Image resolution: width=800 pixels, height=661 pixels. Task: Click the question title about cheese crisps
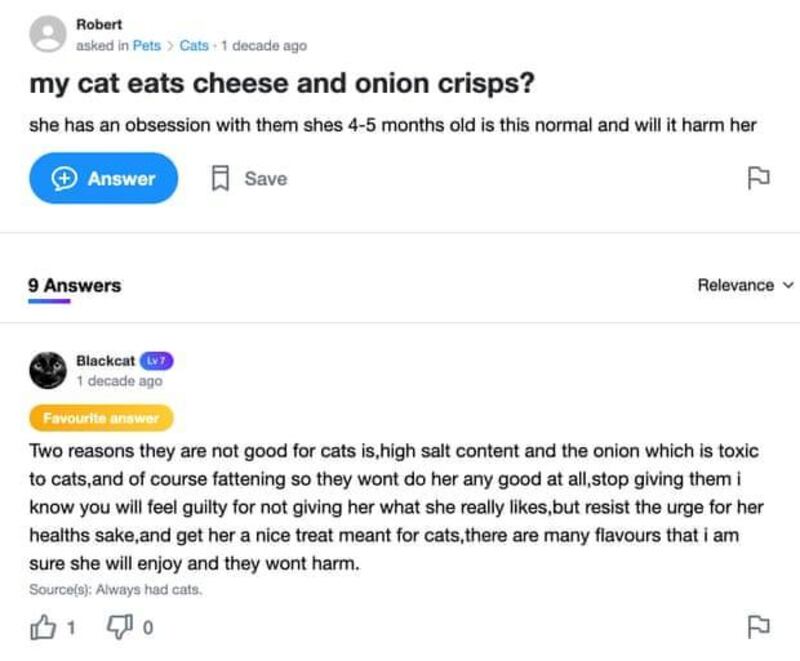coord(281,84)
